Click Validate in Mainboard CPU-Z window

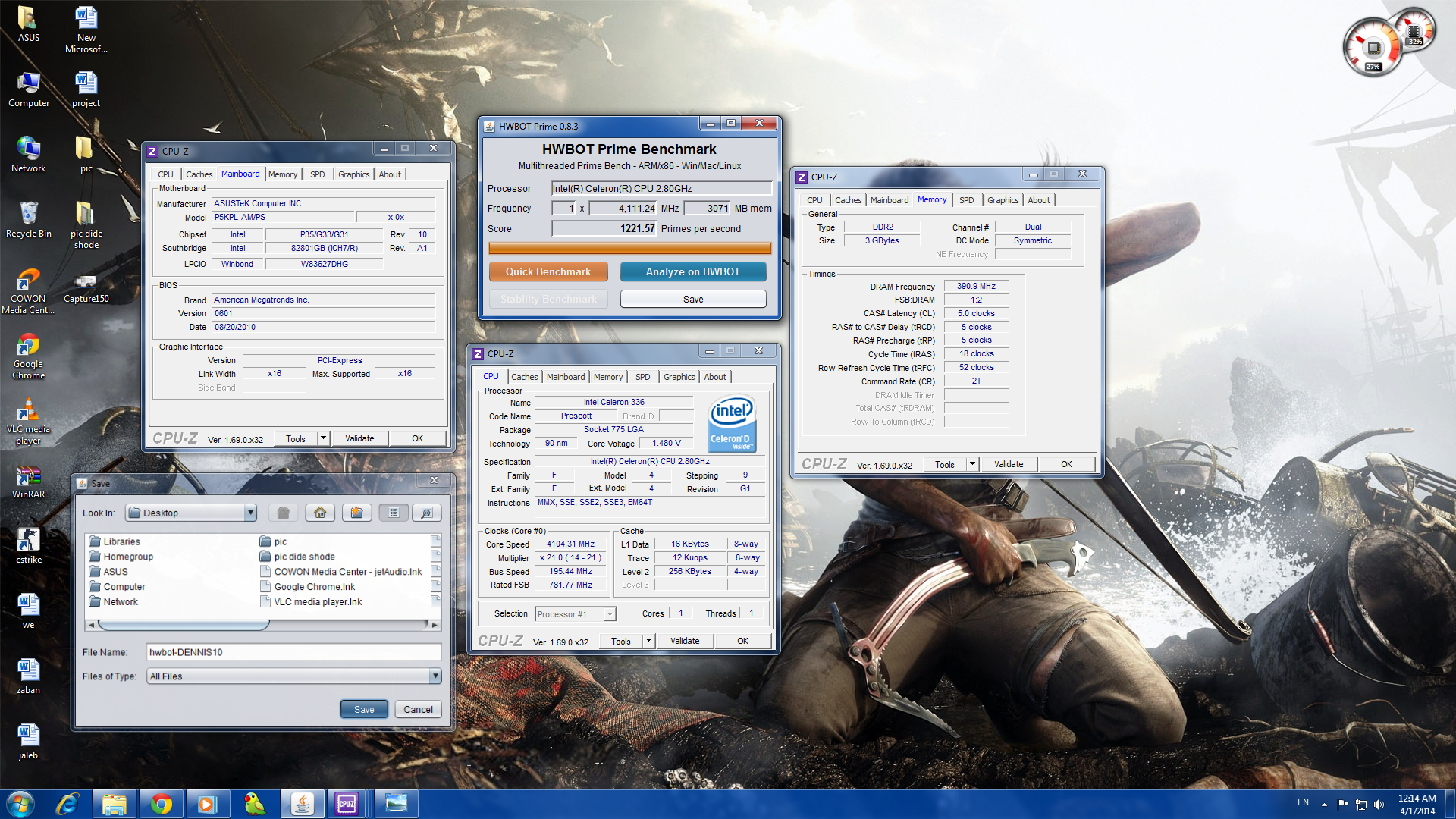click(x=359, y=438)
